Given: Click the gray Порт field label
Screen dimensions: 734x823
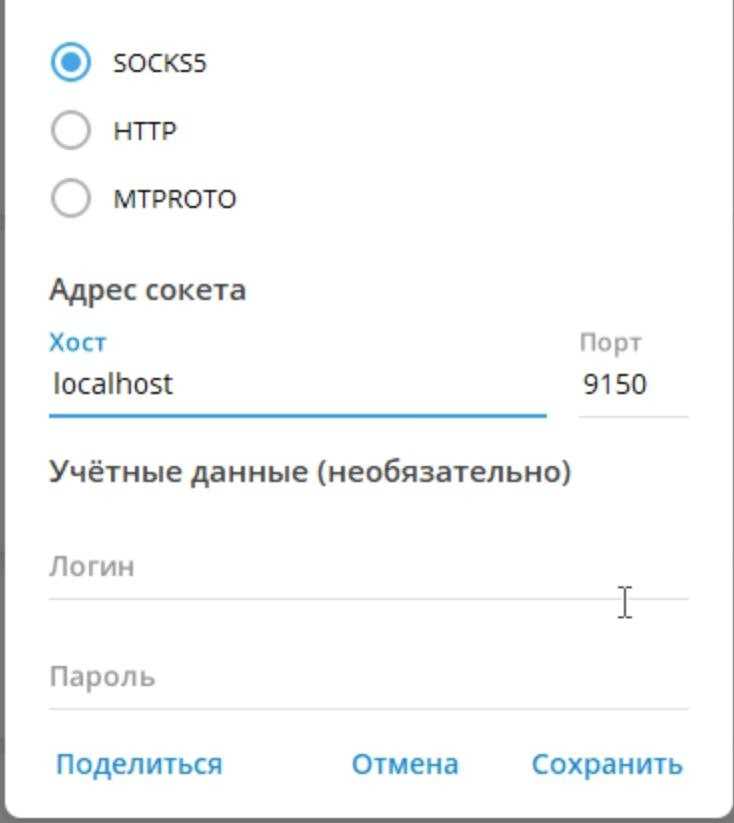Looking at the screenshot, I should (x=611, y=344).
